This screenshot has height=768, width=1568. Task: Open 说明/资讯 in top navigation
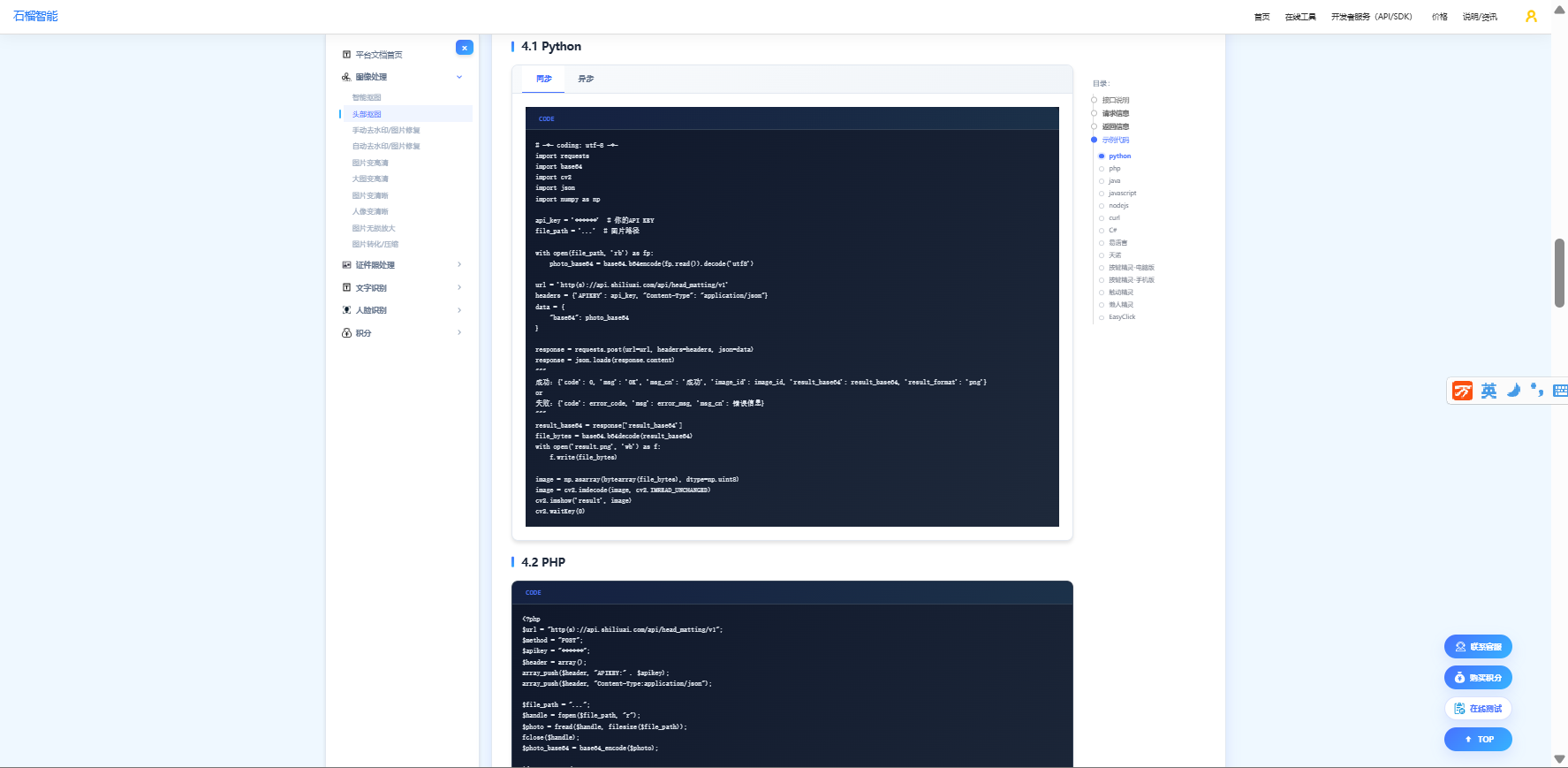[1480, 17]
